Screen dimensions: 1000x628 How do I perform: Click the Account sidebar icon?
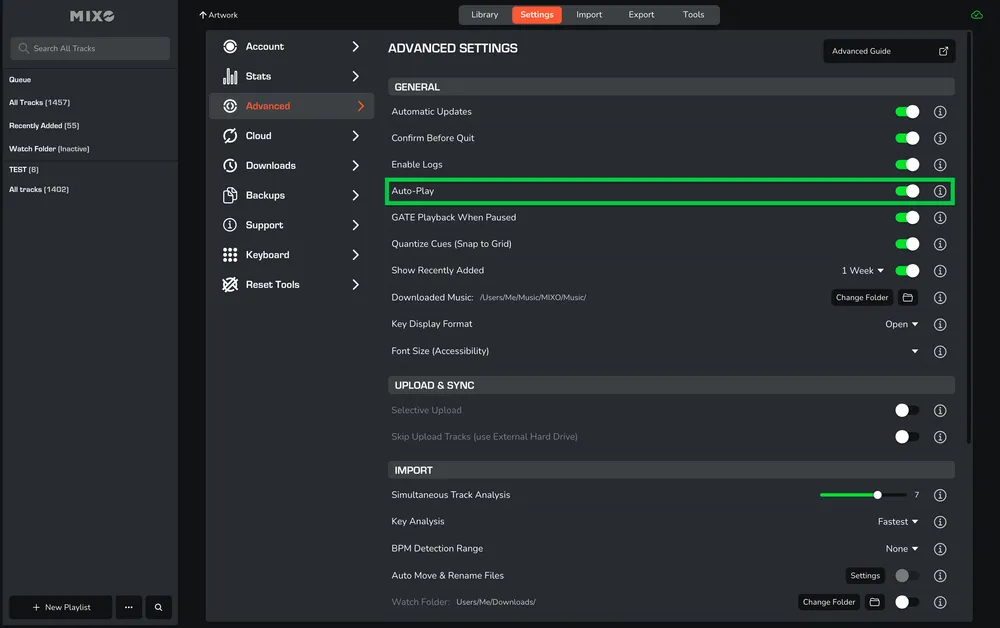230,47
